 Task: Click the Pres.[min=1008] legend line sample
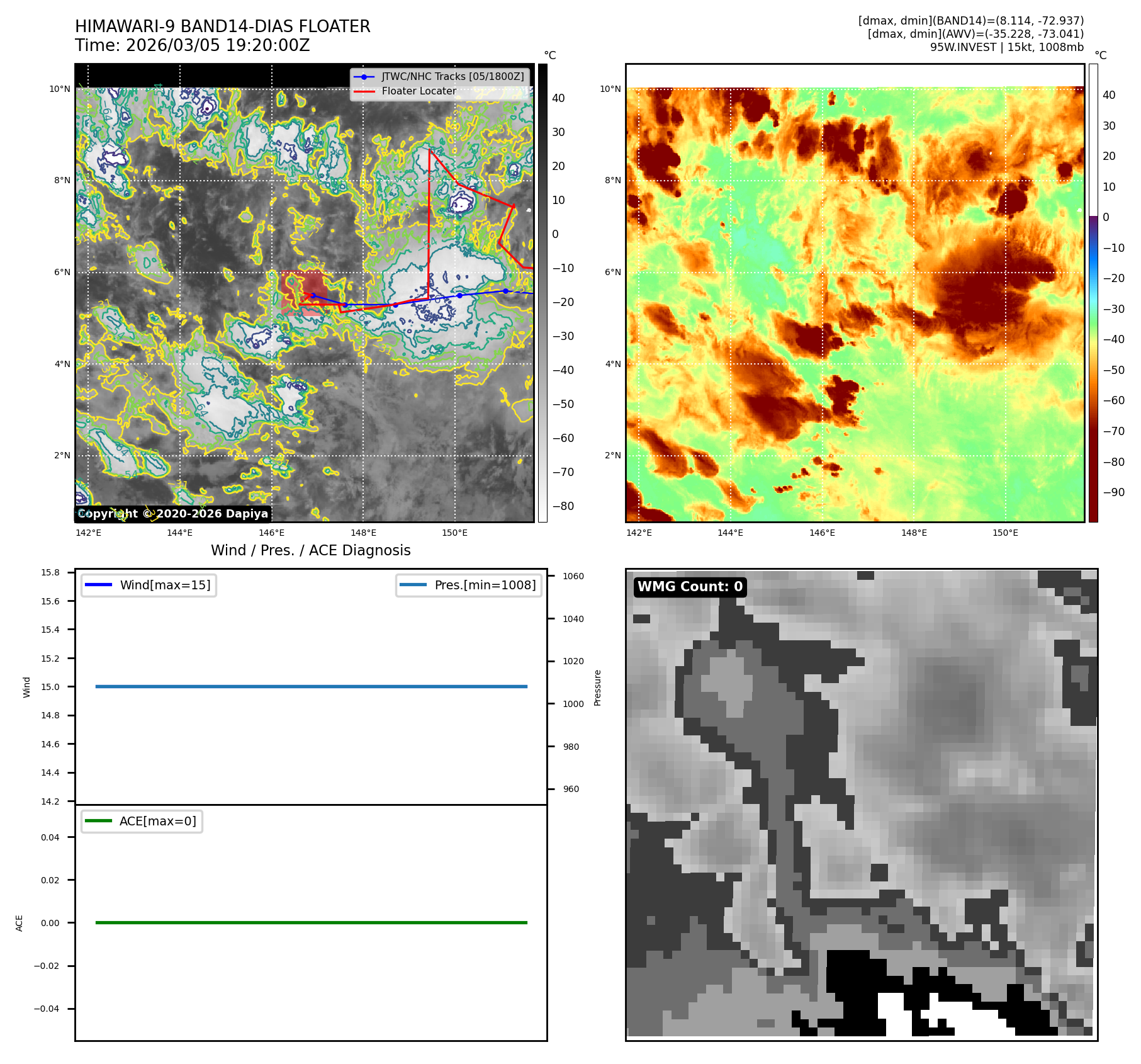(x=413, y=585)
